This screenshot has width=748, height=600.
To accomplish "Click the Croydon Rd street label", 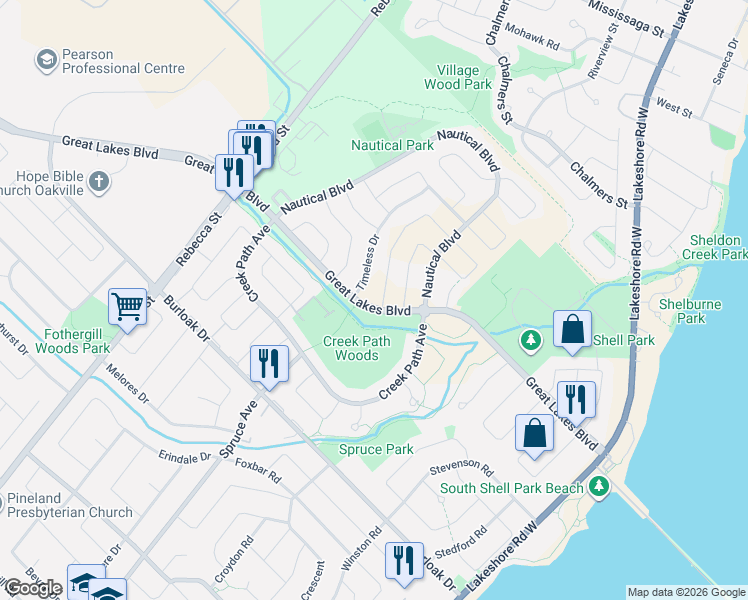I will [x=234, y=559].
